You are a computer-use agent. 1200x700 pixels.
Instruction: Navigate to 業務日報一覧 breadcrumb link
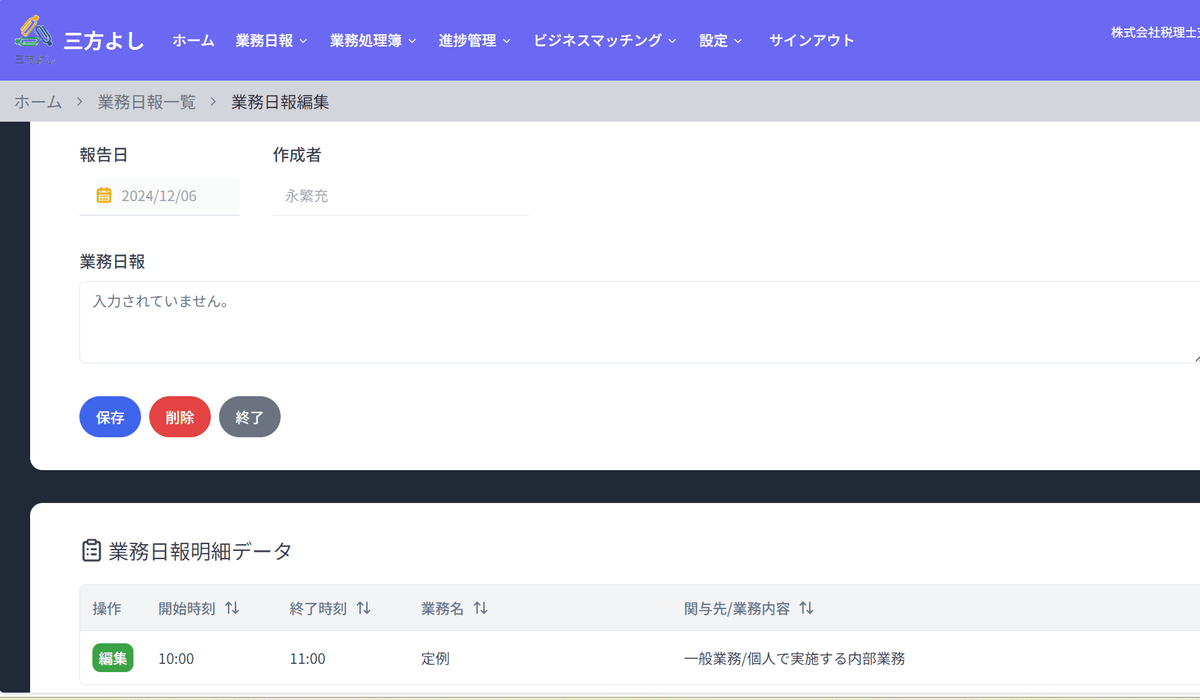(147, 102)
